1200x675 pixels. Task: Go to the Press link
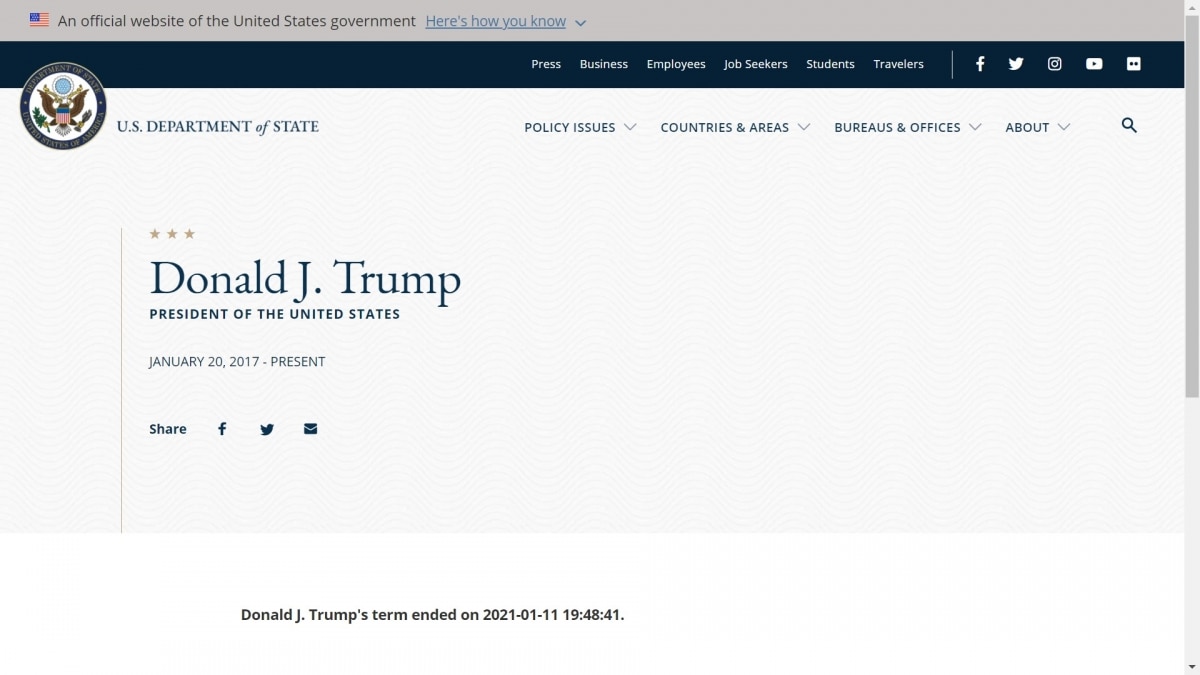(546, 64)
